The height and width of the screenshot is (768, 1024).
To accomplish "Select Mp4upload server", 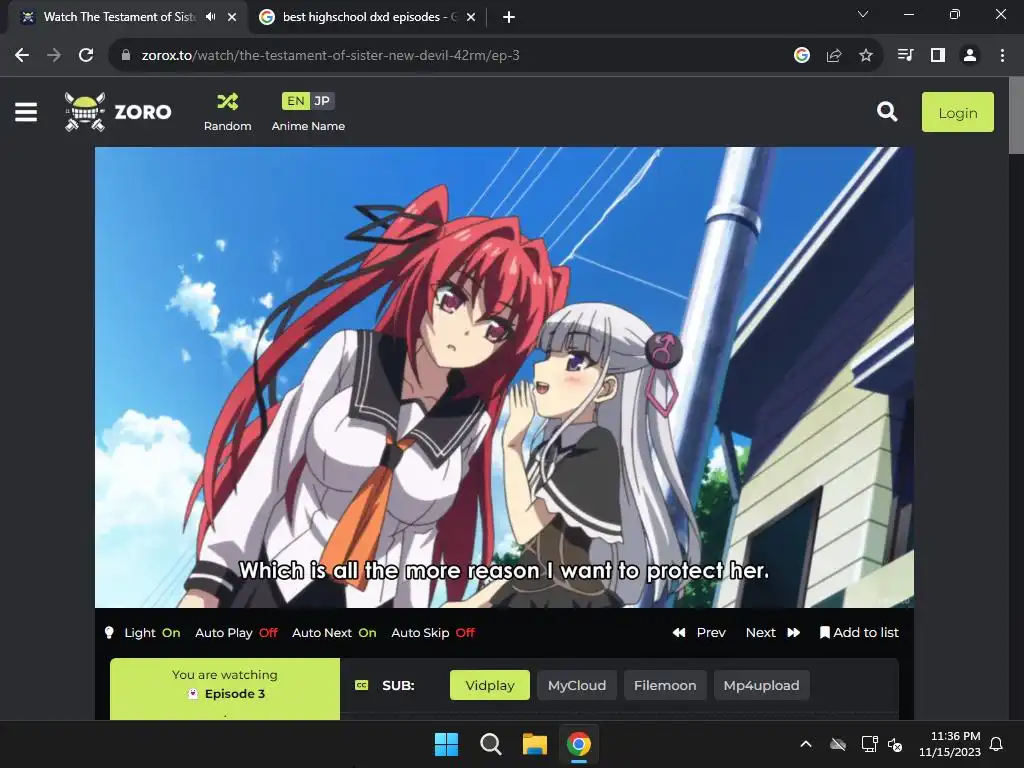I will pyautogui.click(x=761, y=685).
